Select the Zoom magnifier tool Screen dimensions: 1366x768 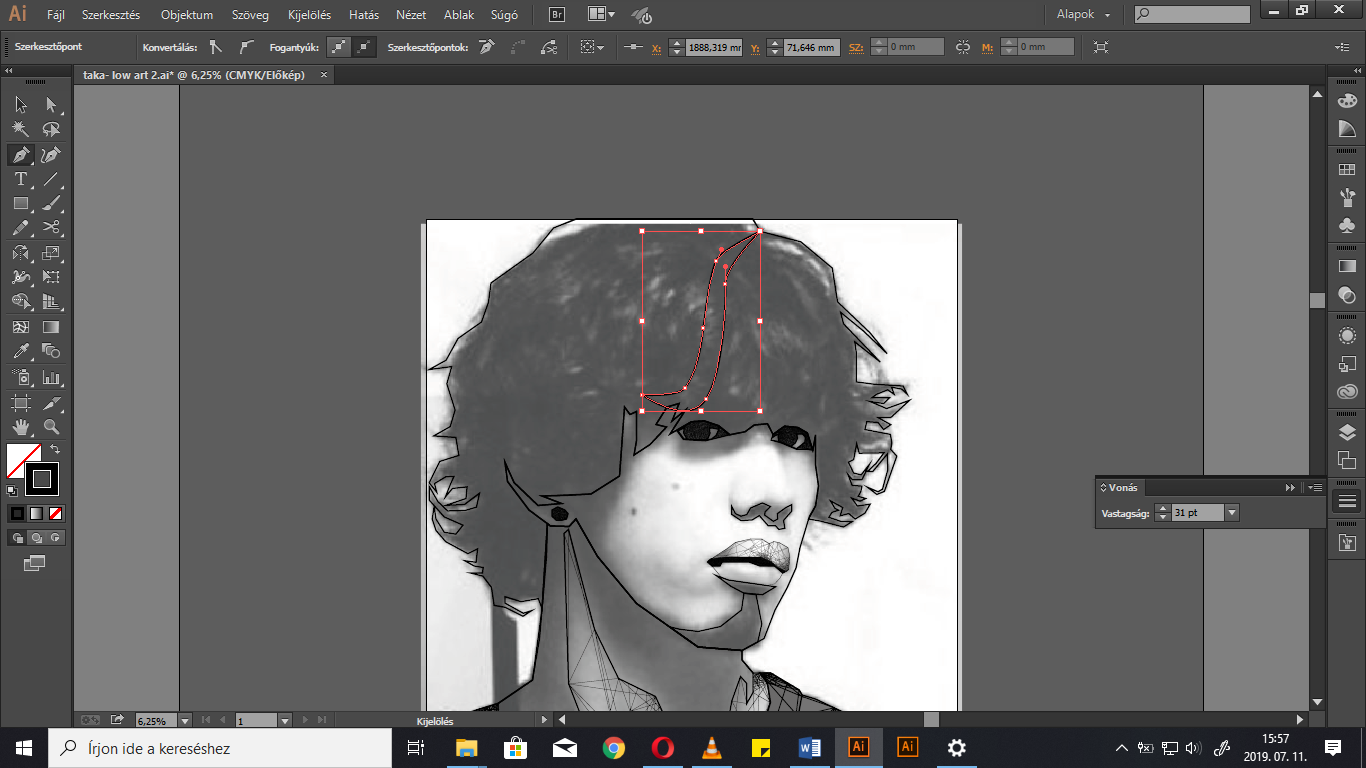coord(51,427)
